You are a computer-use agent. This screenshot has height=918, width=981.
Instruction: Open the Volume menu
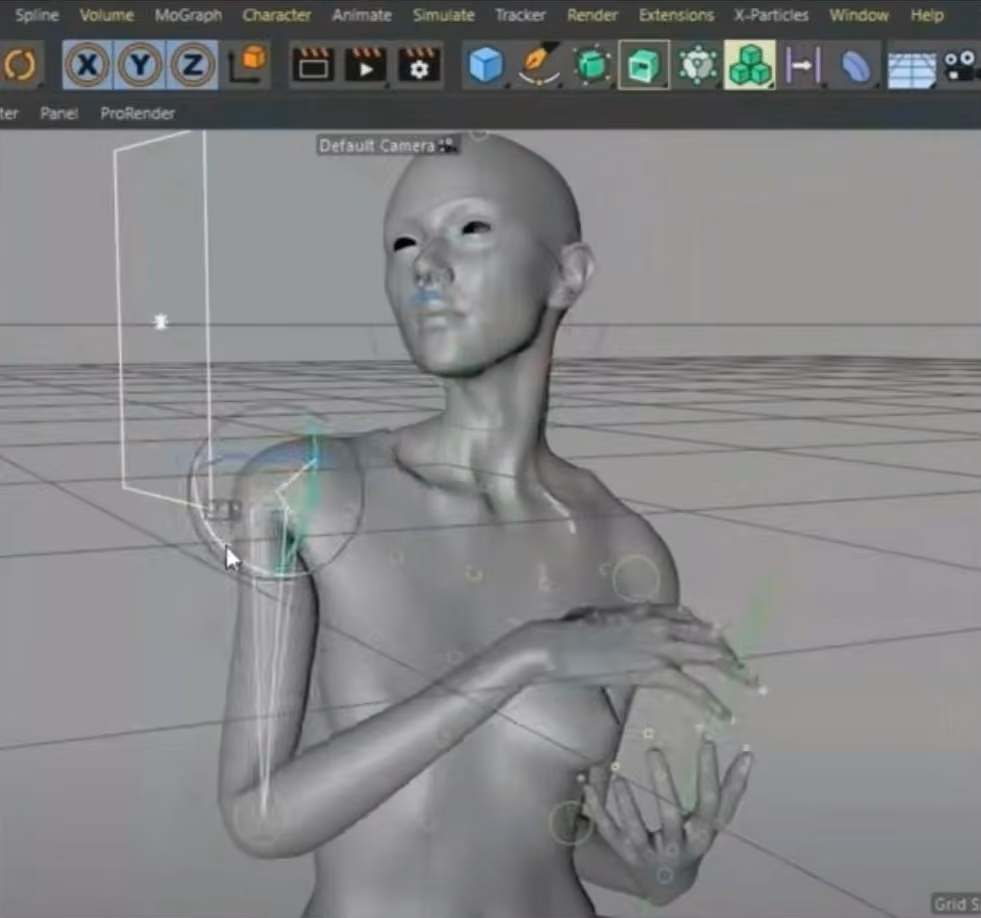coord(107,15)
